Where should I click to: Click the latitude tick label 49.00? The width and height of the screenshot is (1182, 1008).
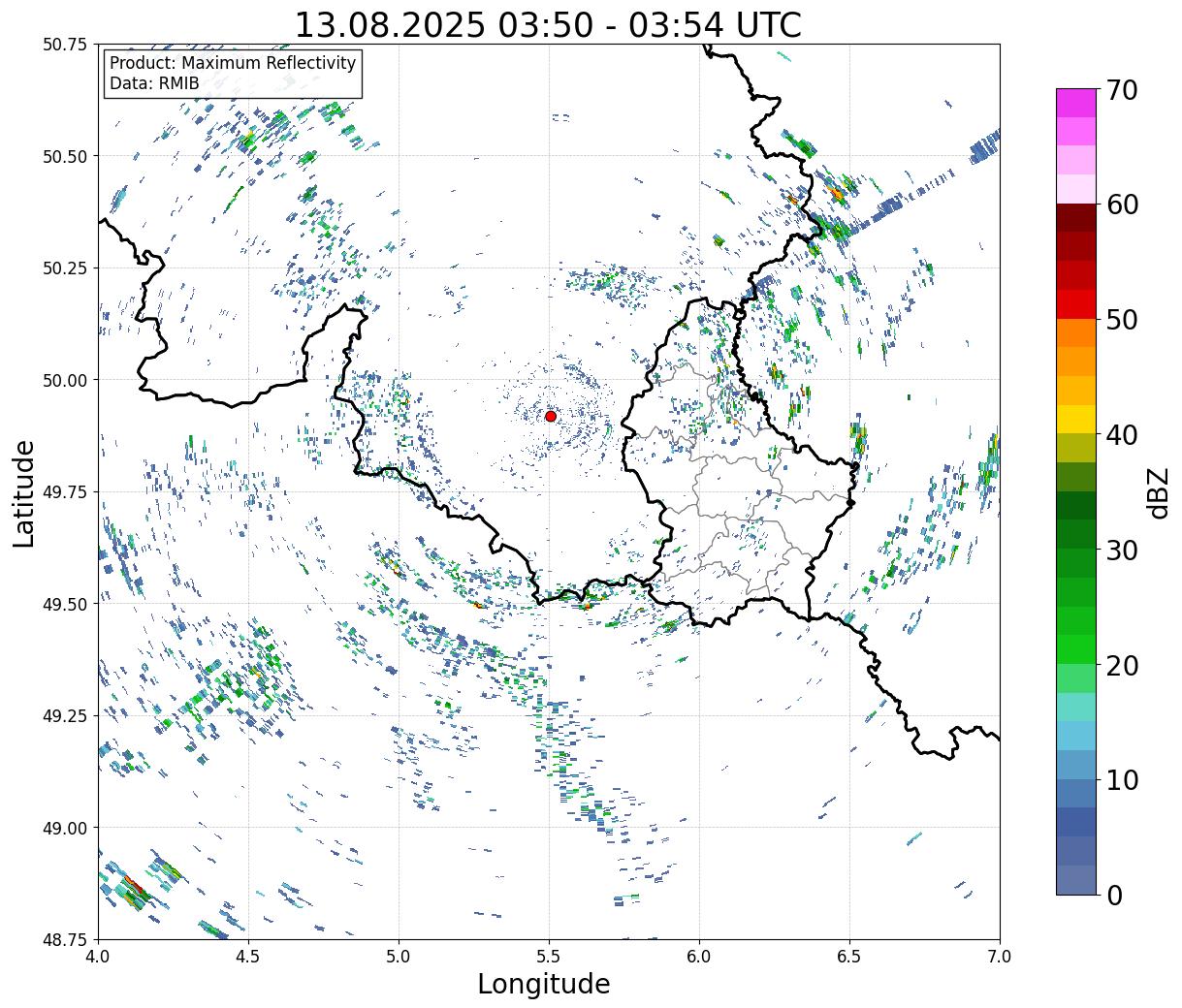click(x=66, y=828)
